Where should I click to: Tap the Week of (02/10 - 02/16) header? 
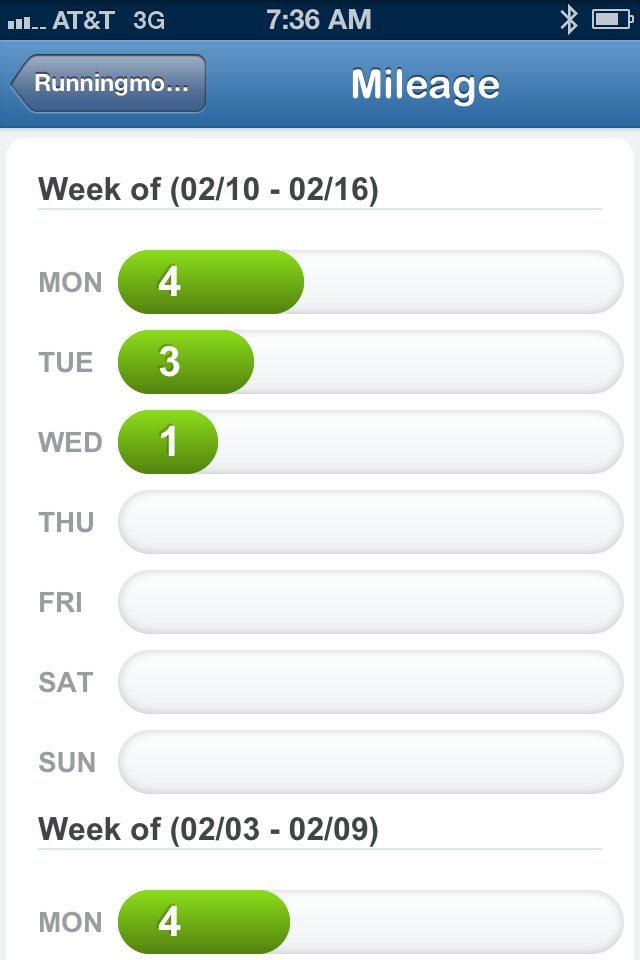point(208,189)
